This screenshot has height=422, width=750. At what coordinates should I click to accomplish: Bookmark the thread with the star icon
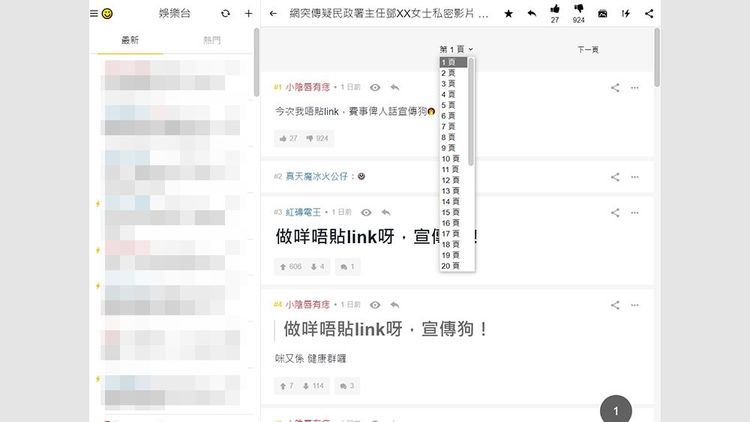point(508,14)
